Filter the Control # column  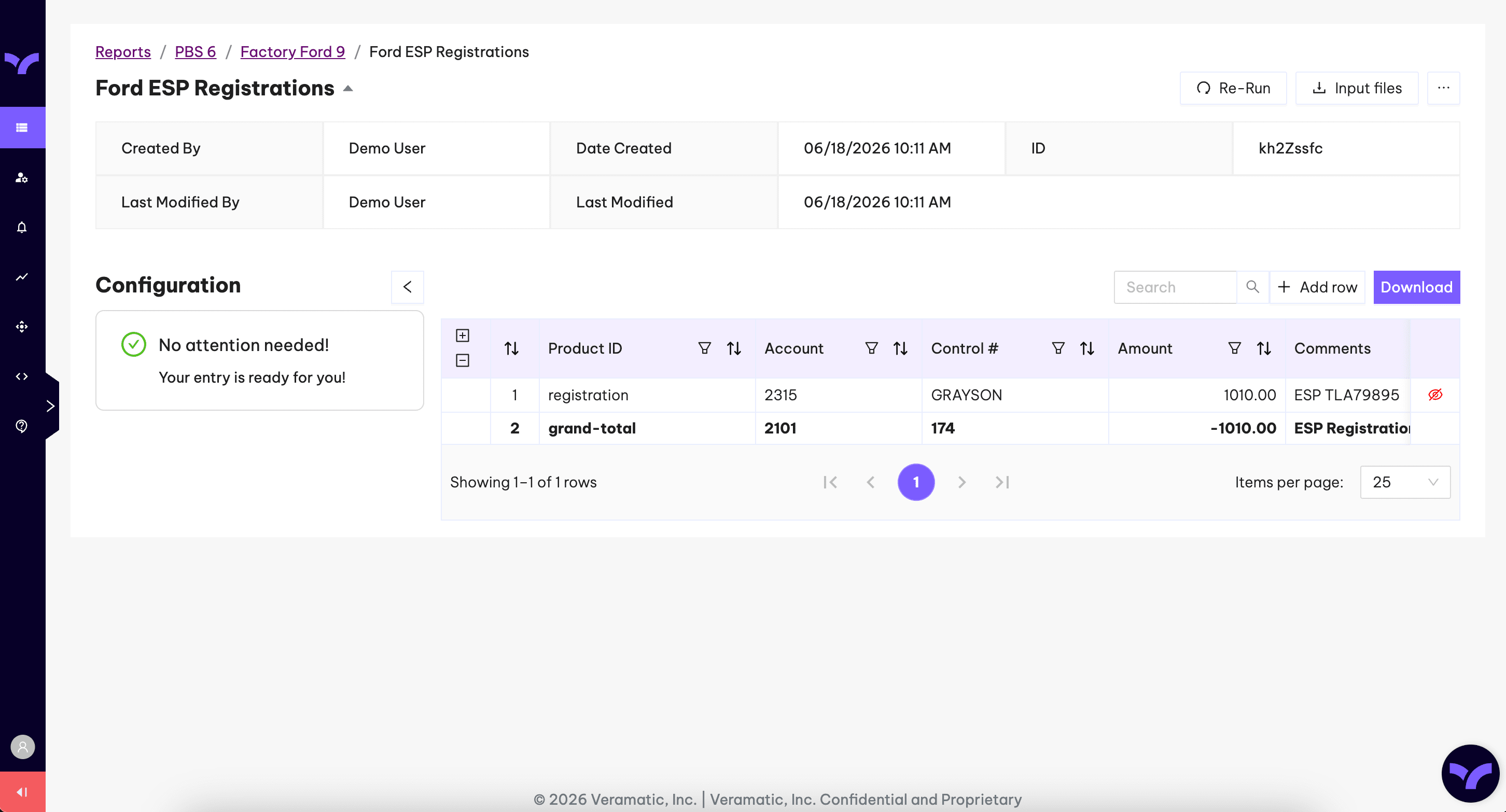pos(1057,348)
